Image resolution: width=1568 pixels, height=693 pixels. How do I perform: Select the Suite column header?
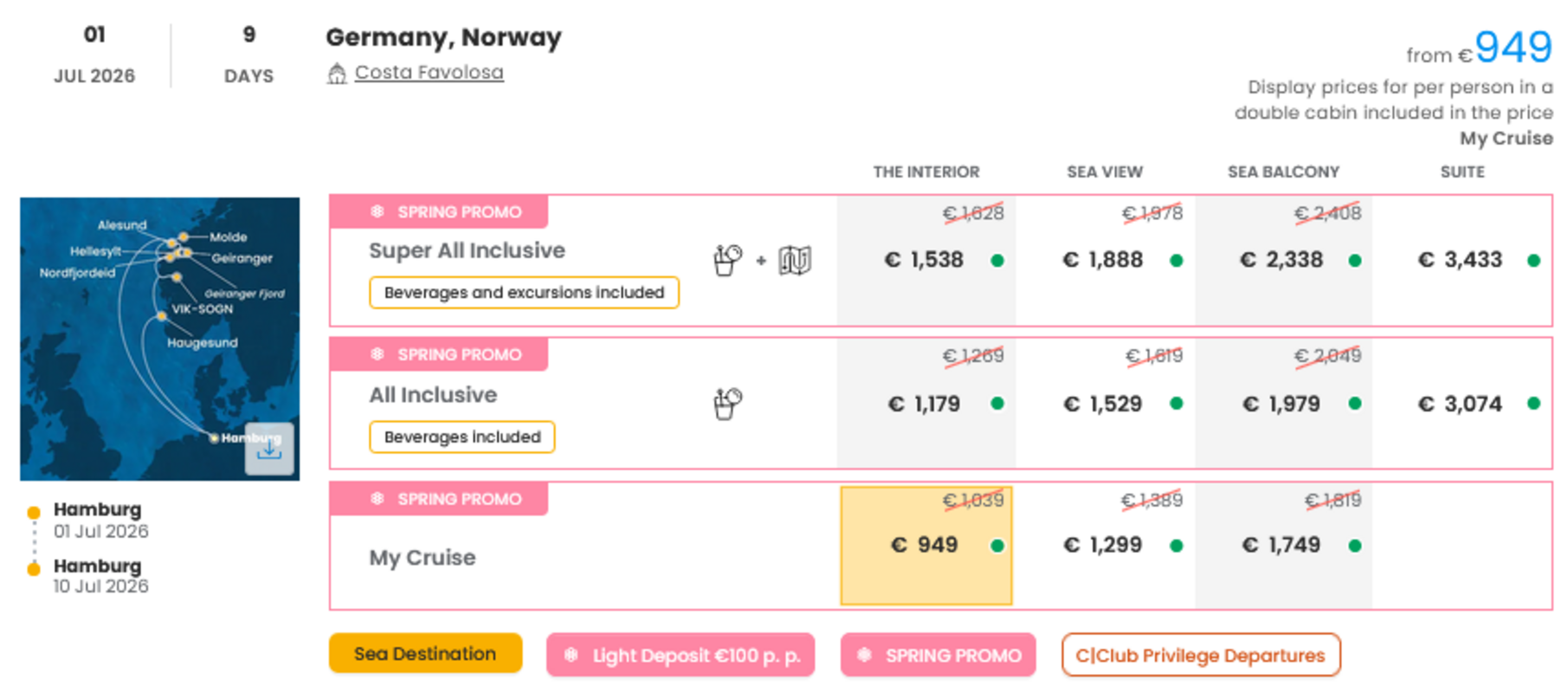point(1462,172)
